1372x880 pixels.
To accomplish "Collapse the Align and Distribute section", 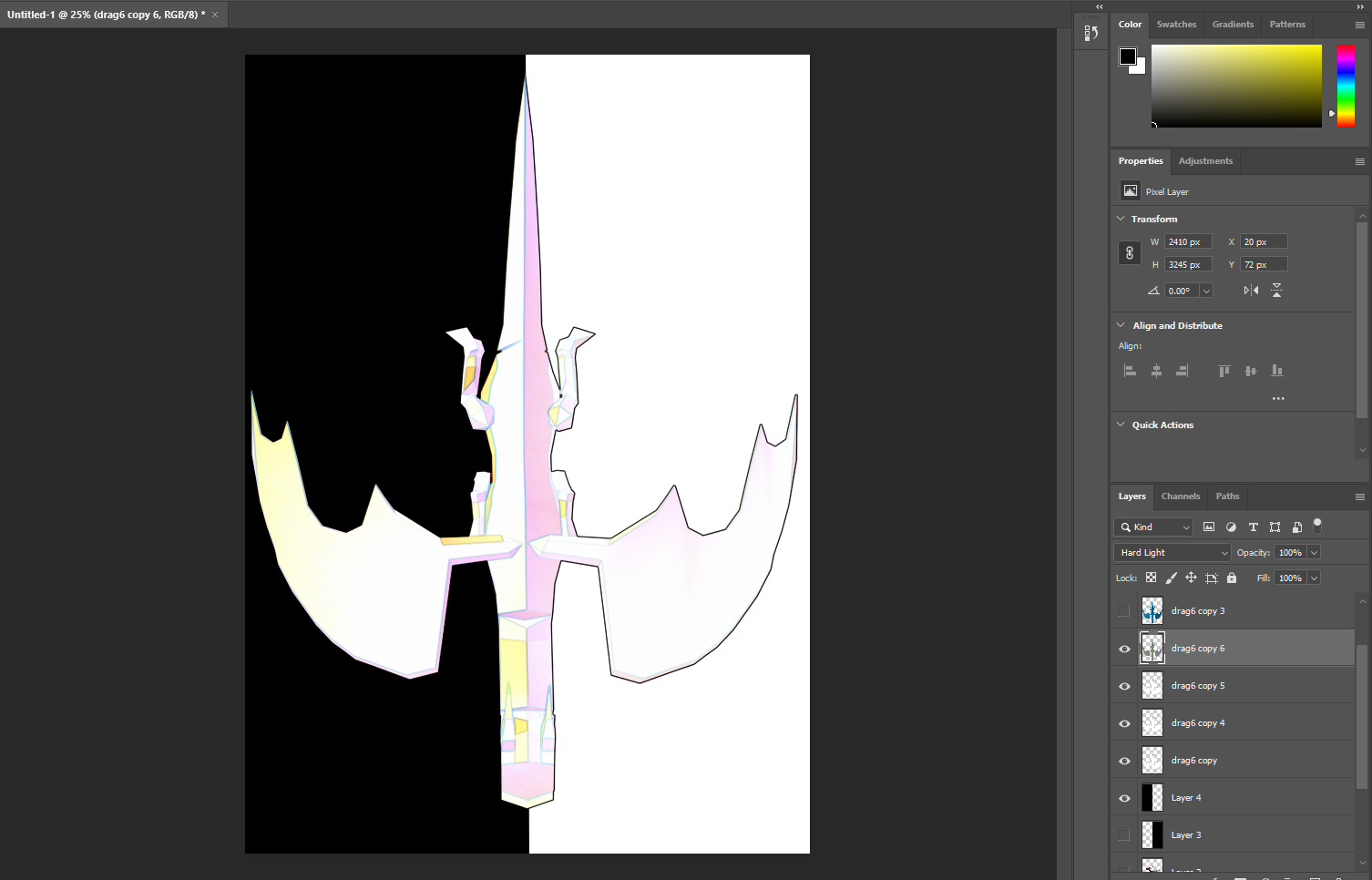I will point(1121,325).
